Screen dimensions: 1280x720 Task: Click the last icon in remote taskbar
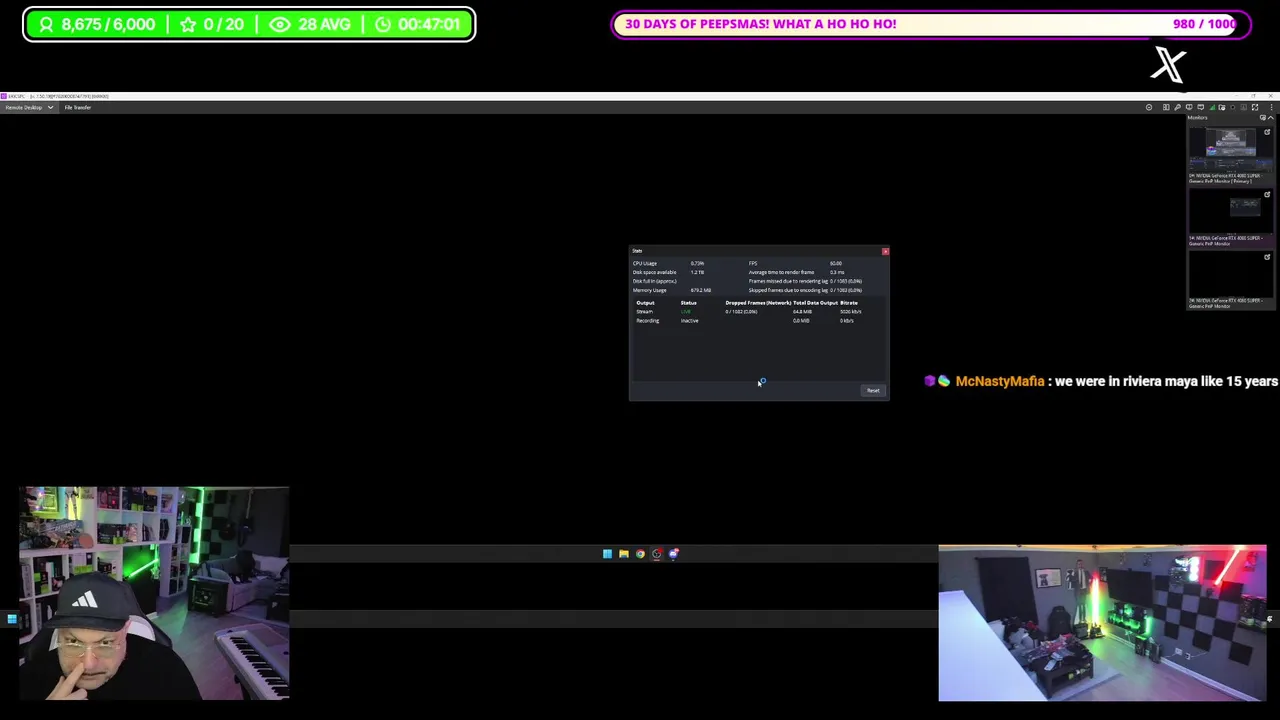674,554
